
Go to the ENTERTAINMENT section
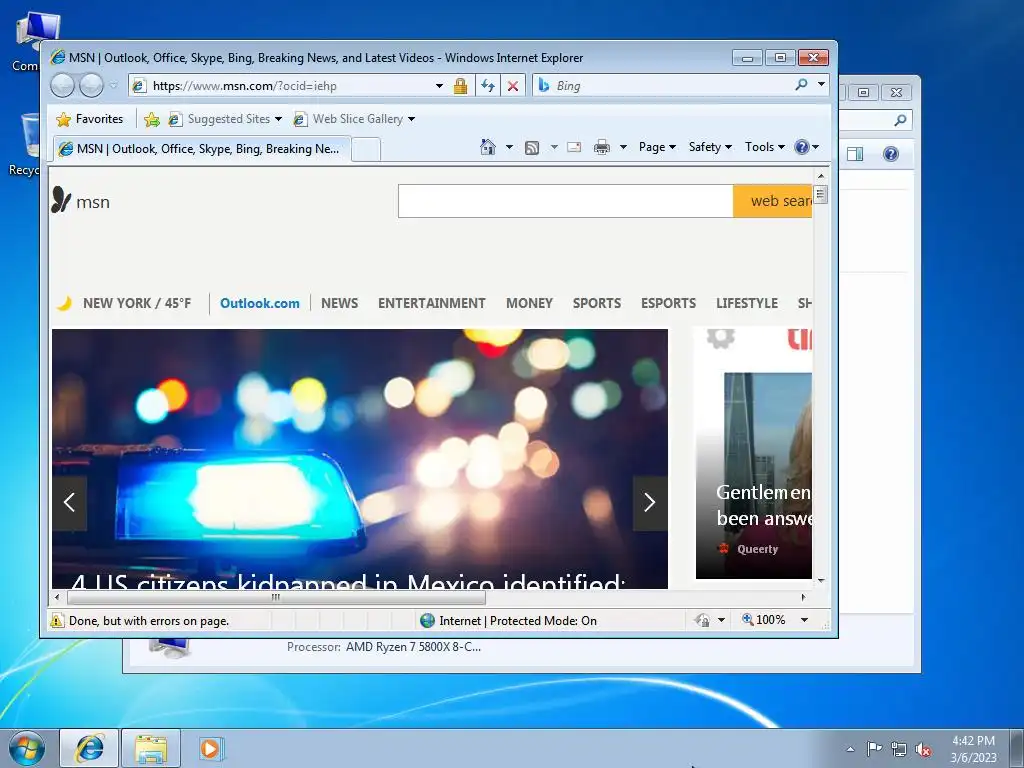point(432,303)
